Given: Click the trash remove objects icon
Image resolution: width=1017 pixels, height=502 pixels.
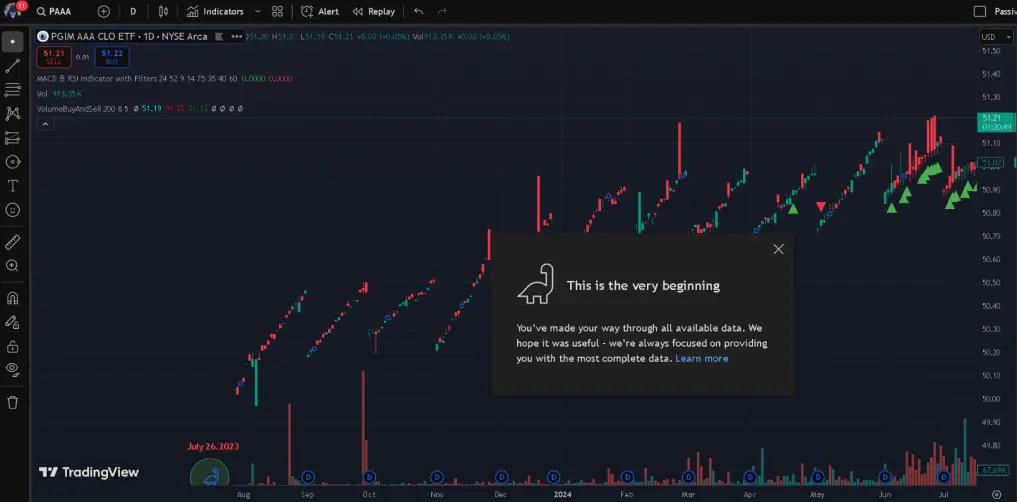Looking at the screenshot, I should (12, 402).
